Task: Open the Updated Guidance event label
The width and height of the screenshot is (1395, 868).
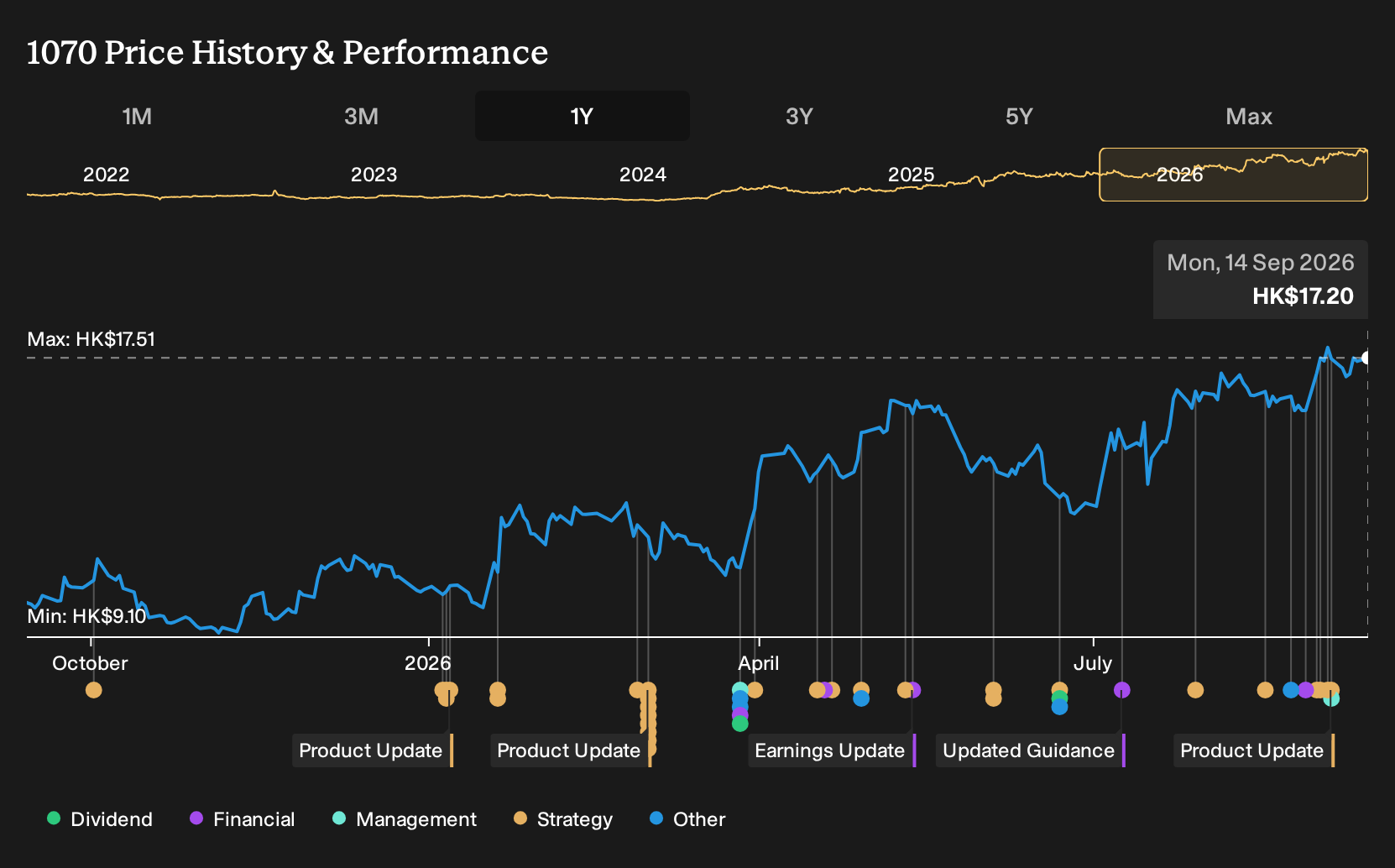Action: (x=1030, y=750)
